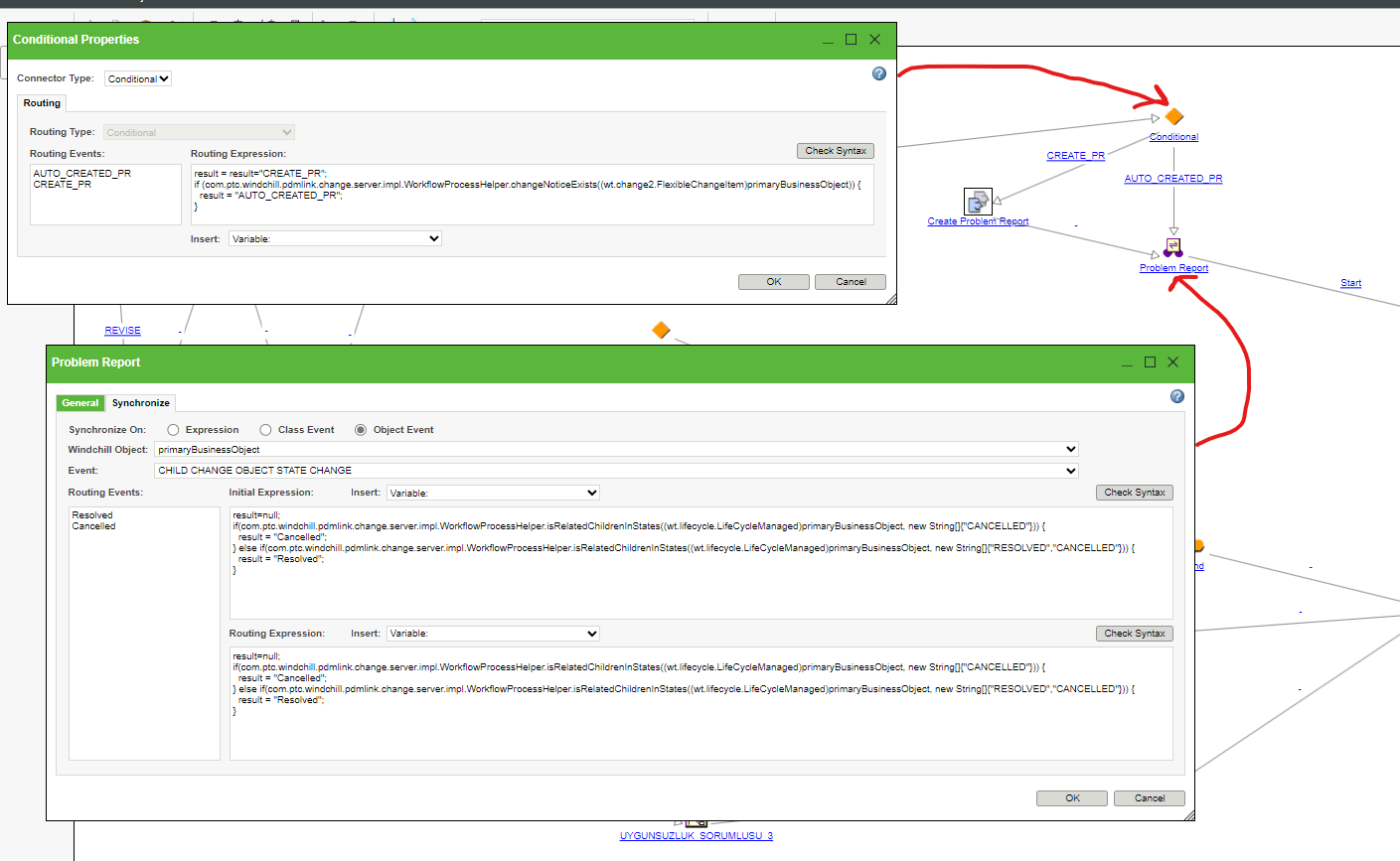Image resolution: width=1400 pixels, height=861 pixels.
Task: Follow the CREATE_PR routing link
Action: click(x=1075, y=155)
